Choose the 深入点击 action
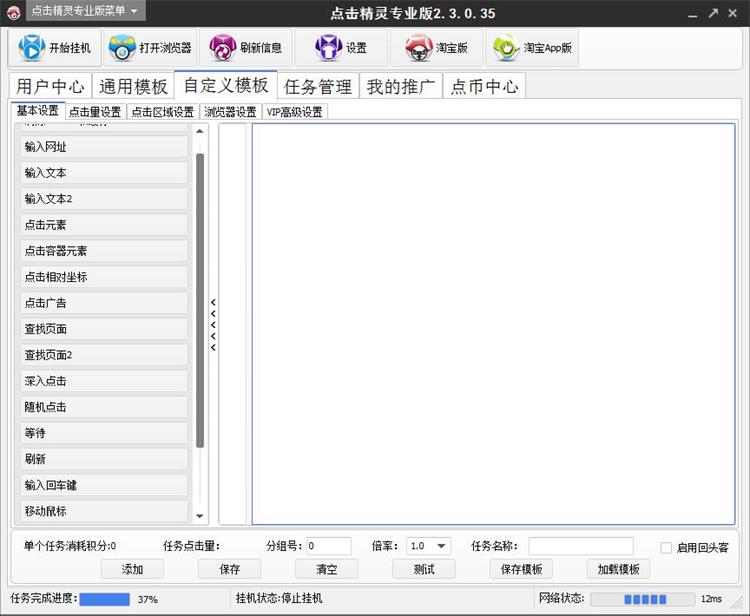This screenshot has height=616, width=750. pyautogui.click(x=104, y=381)
